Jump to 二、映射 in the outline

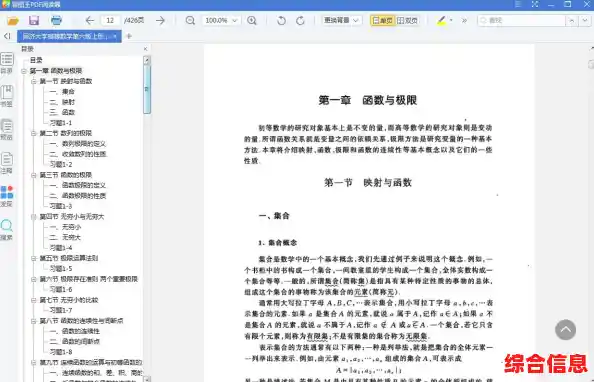tap(62, 102)
